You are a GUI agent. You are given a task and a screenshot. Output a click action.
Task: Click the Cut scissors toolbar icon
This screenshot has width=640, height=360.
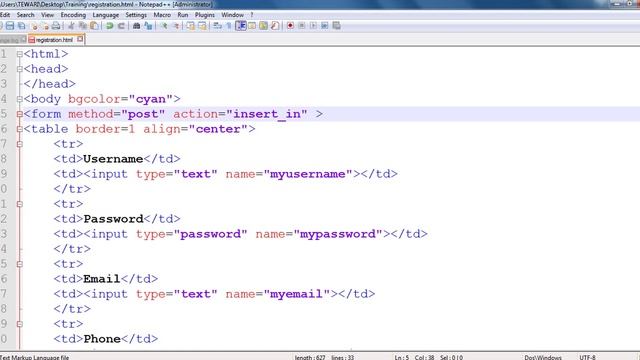click(71, 26)
